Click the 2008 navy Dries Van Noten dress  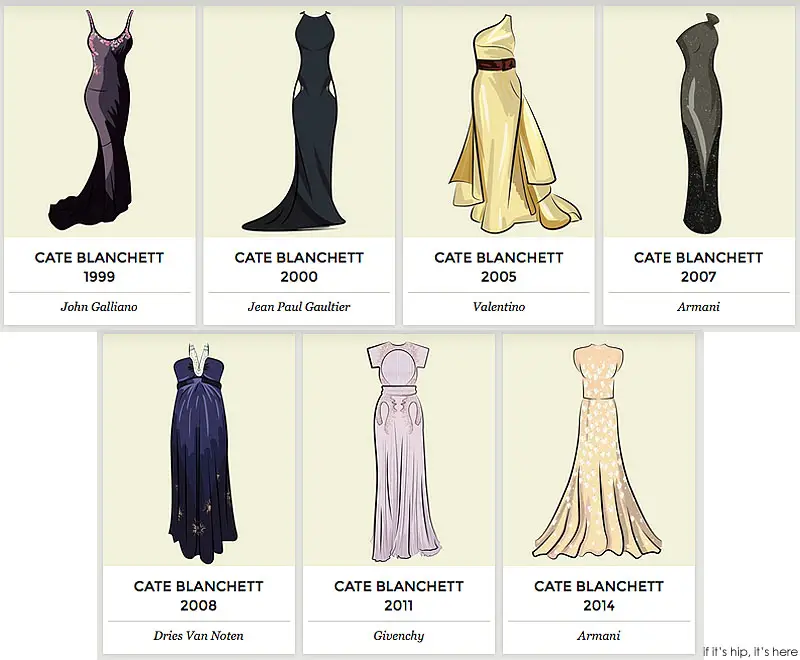(202, 453)
